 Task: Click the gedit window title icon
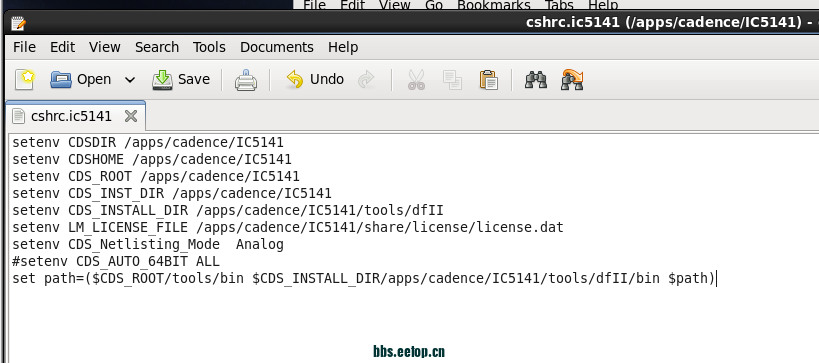(x=18, y=23)
